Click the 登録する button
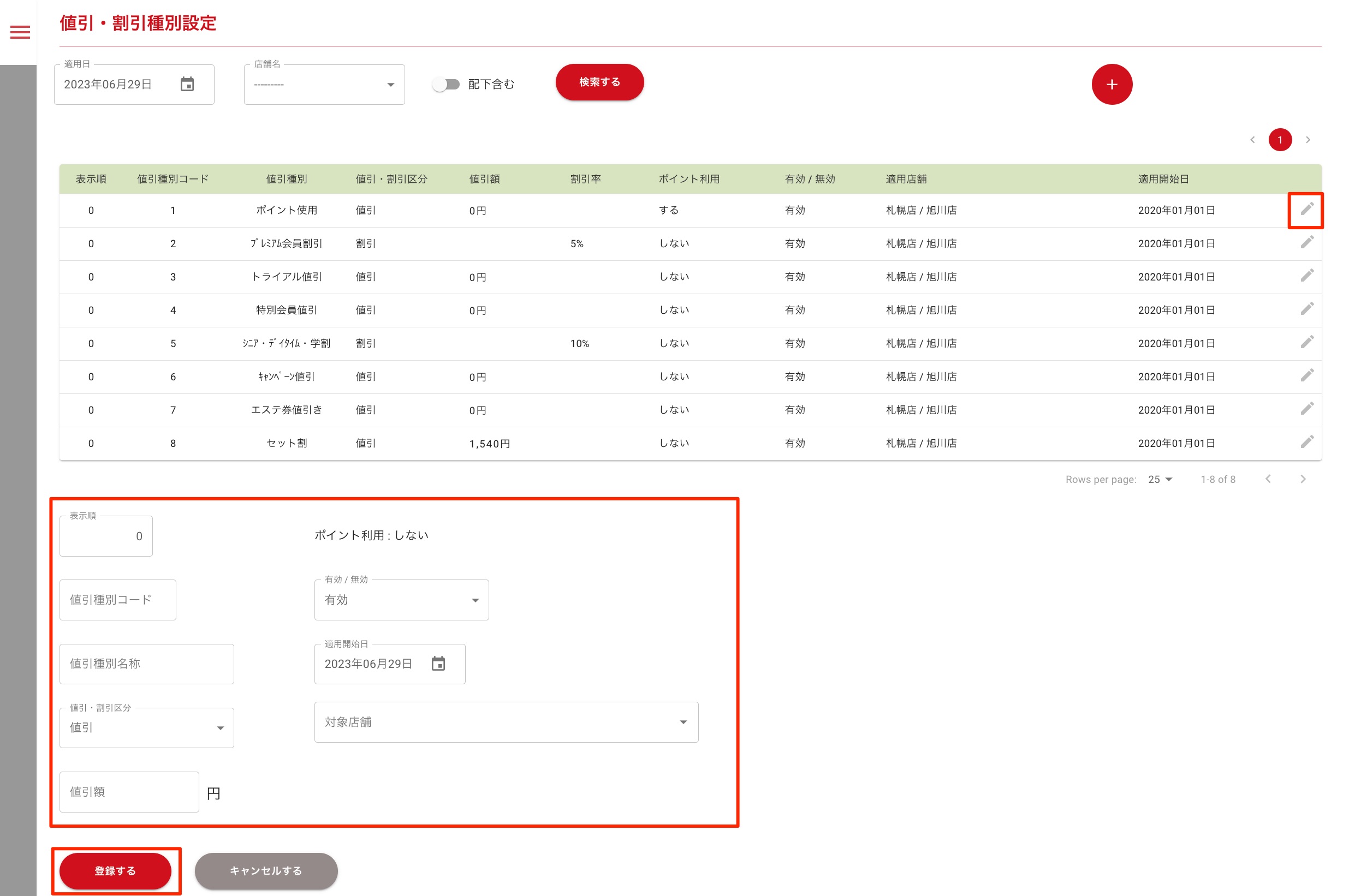This screenshot has height=896, width=1355. point(116,870)
